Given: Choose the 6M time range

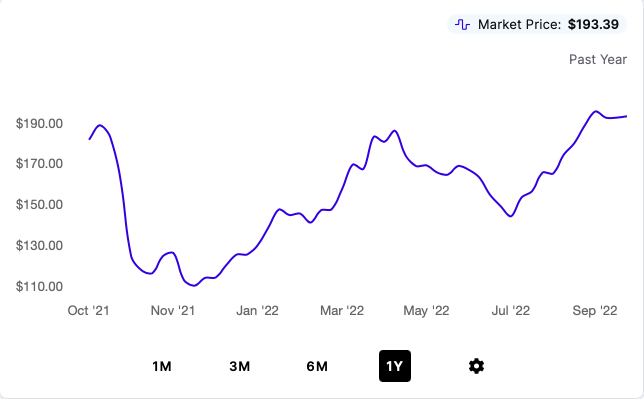Looking at the screenshot, I should (x=317, y=366).
